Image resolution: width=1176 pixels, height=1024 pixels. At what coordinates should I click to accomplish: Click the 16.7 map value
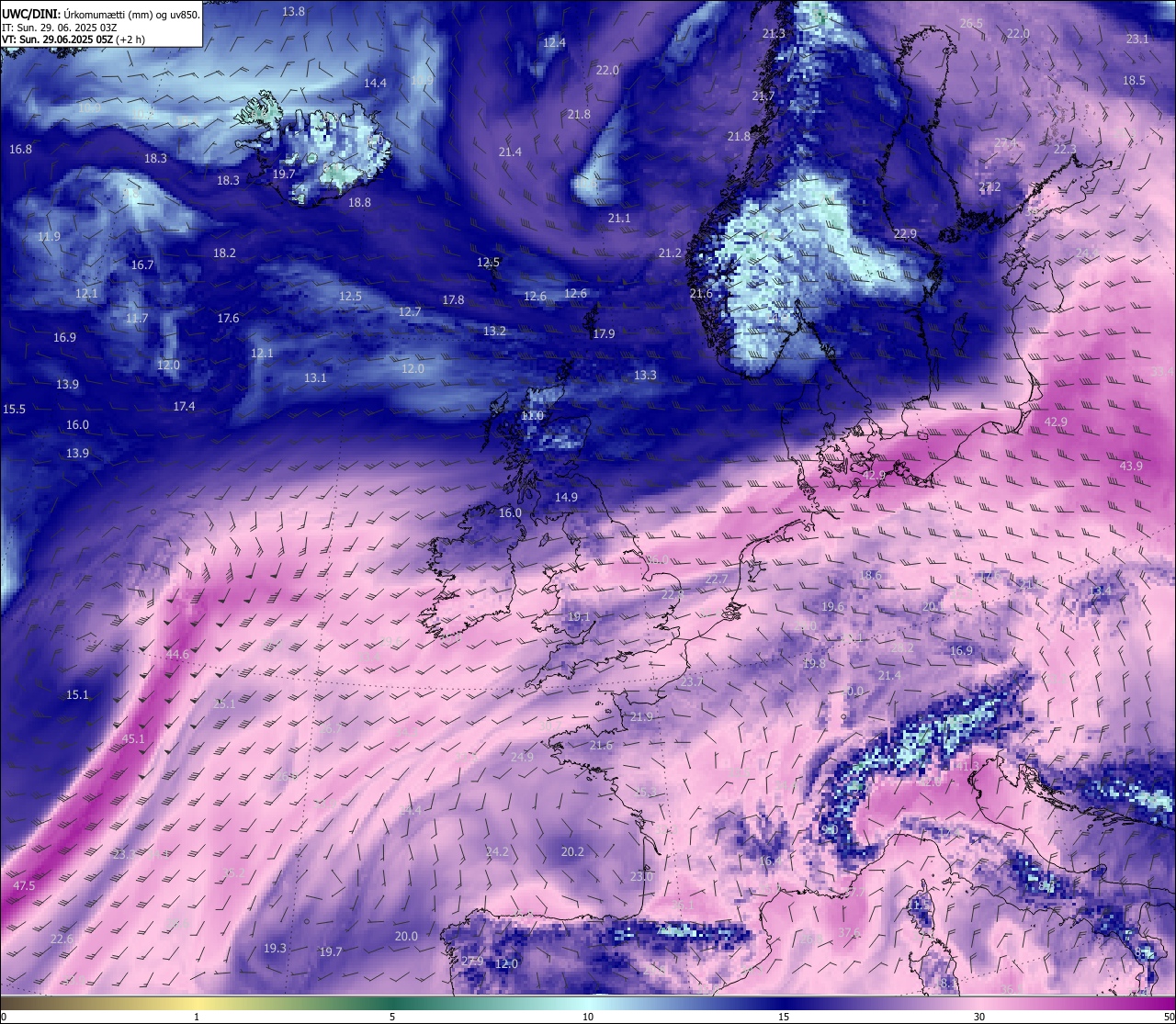(141, 265)
